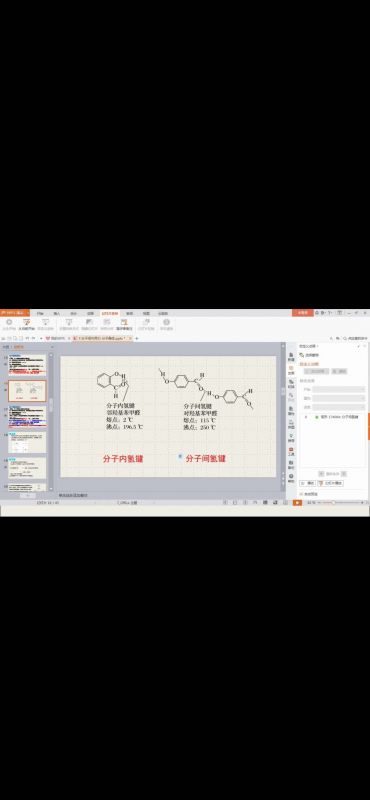Select the third slide thumbnail in panel
Screen dimensions: 370x800
point(27,416)
